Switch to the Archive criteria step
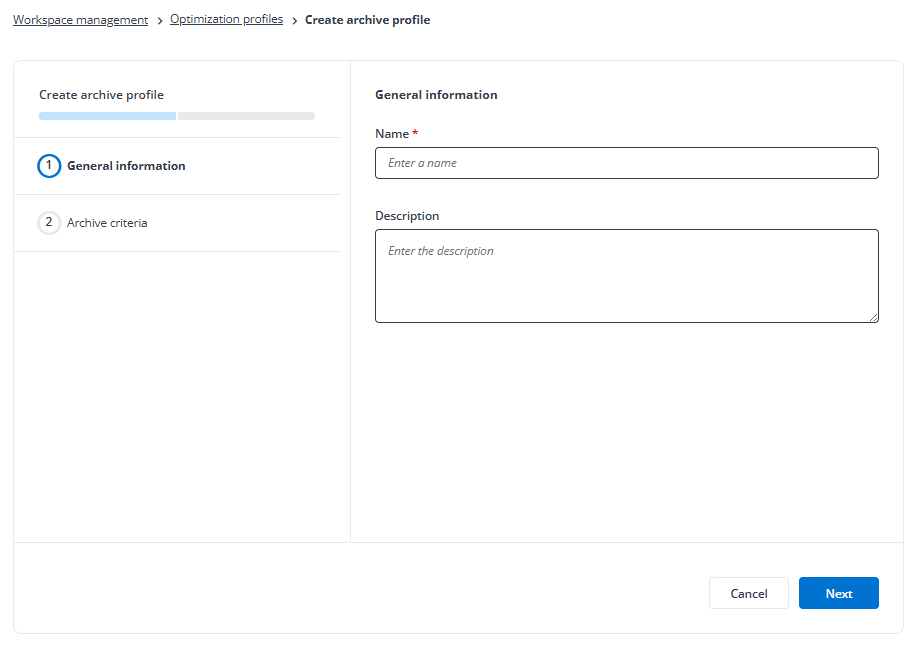The height and width of the screenshot is (648, 921). [x=107, y=222]
